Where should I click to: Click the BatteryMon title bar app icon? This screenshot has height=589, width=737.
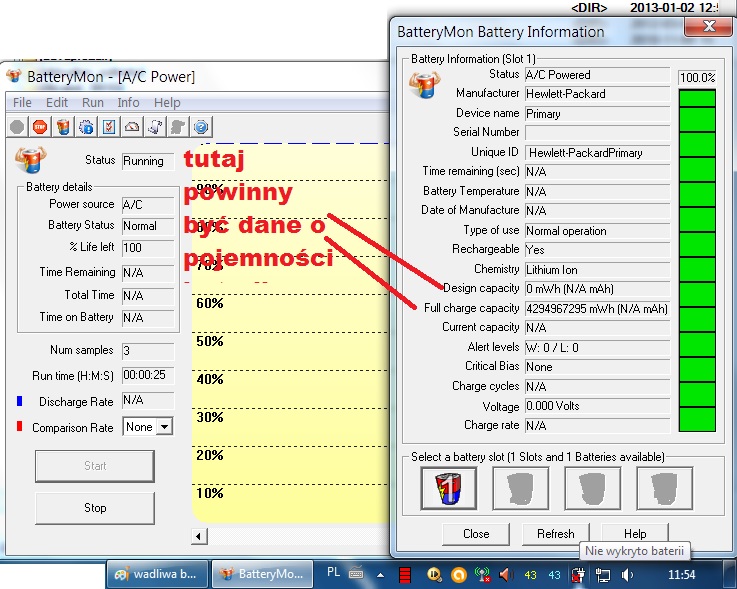[x=14, y=77]
